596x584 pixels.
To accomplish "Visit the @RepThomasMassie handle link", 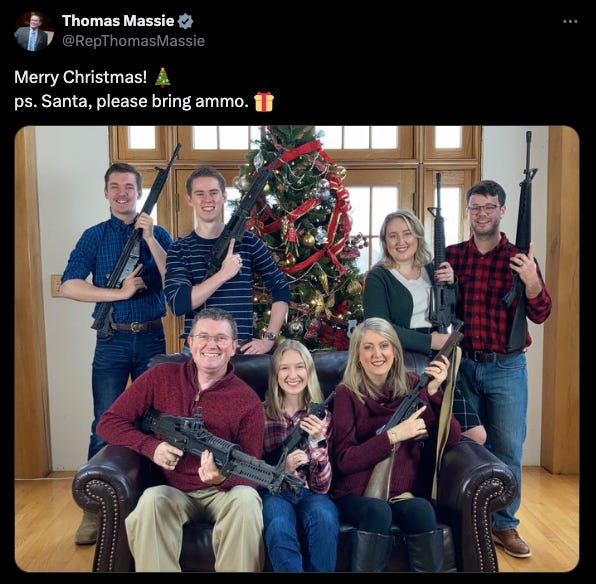I will 133,41.
